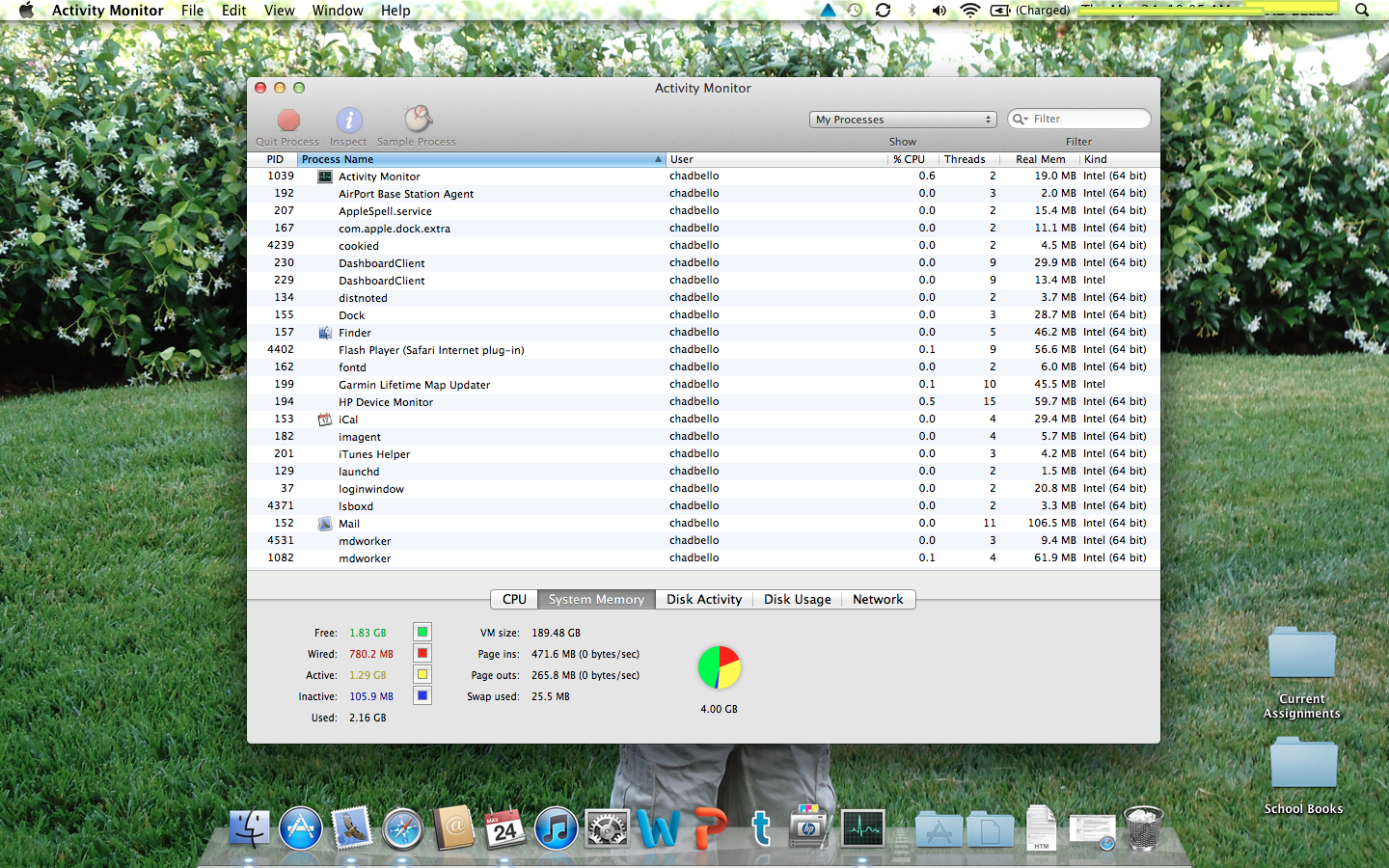Open the Documents folder stack in Dock
This screenshot has width=1389, height=868.
pyautogui.click(x=990, y=830)
